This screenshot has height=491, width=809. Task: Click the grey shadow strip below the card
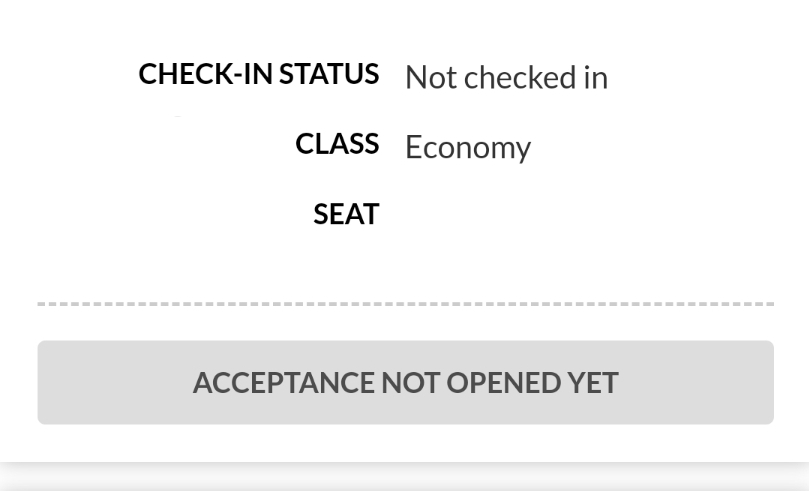[x=404, y=477]
